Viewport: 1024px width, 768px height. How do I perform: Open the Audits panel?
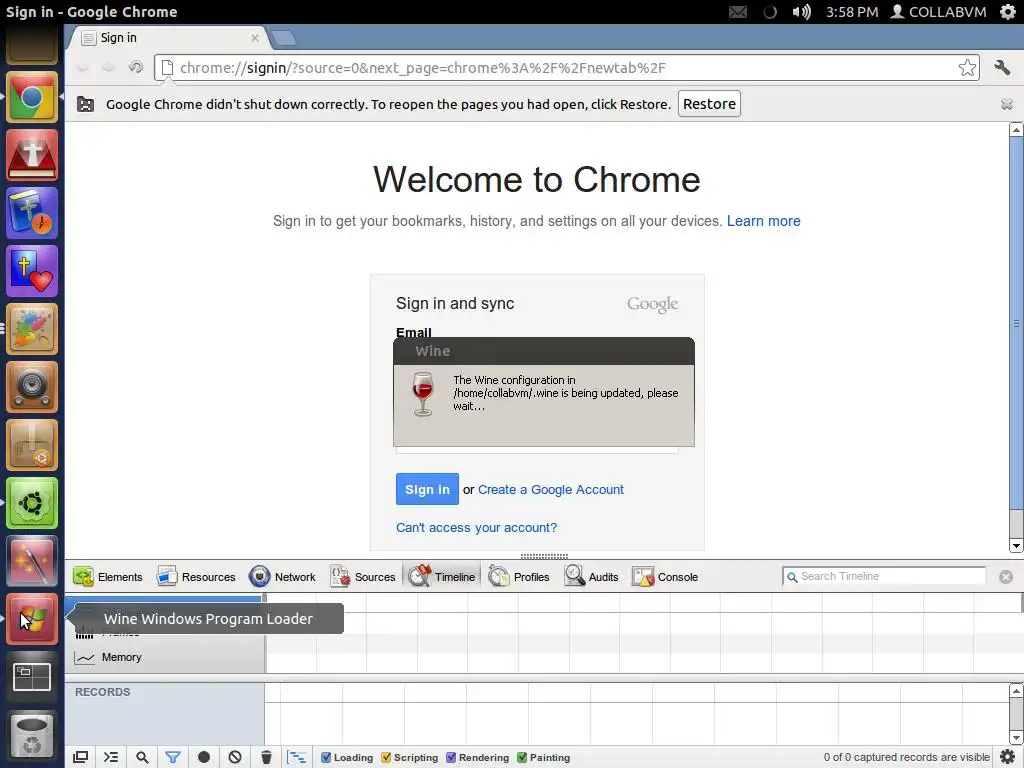coord(591,577)
